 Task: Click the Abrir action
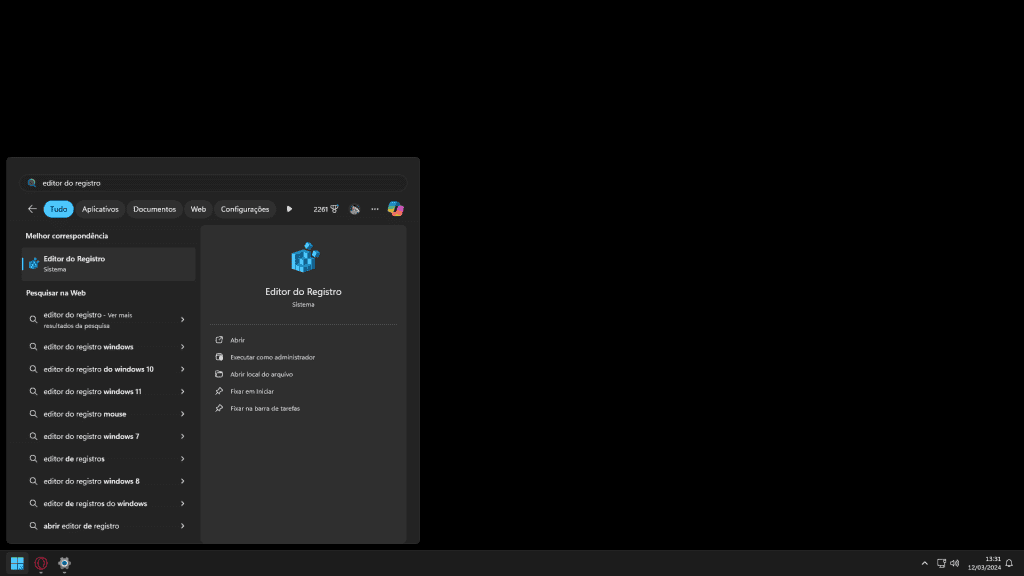pos(238,340)
